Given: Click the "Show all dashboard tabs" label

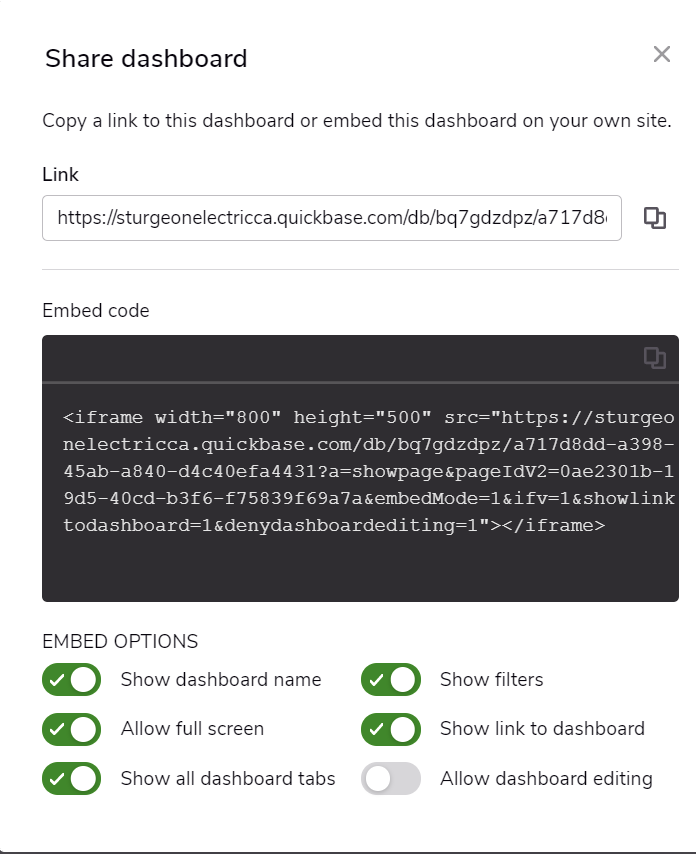Looking at the screenshot, I should click(x=228, y=778).
